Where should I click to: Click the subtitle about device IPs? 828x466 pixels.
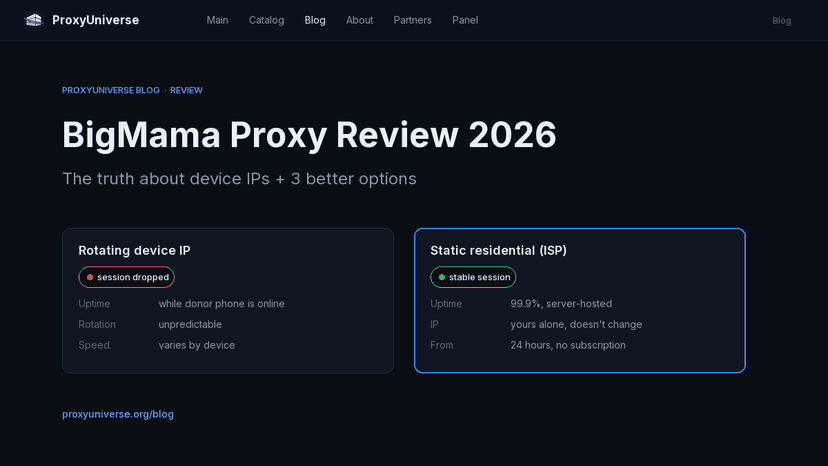pyautogui.click(x=239, y=179)
